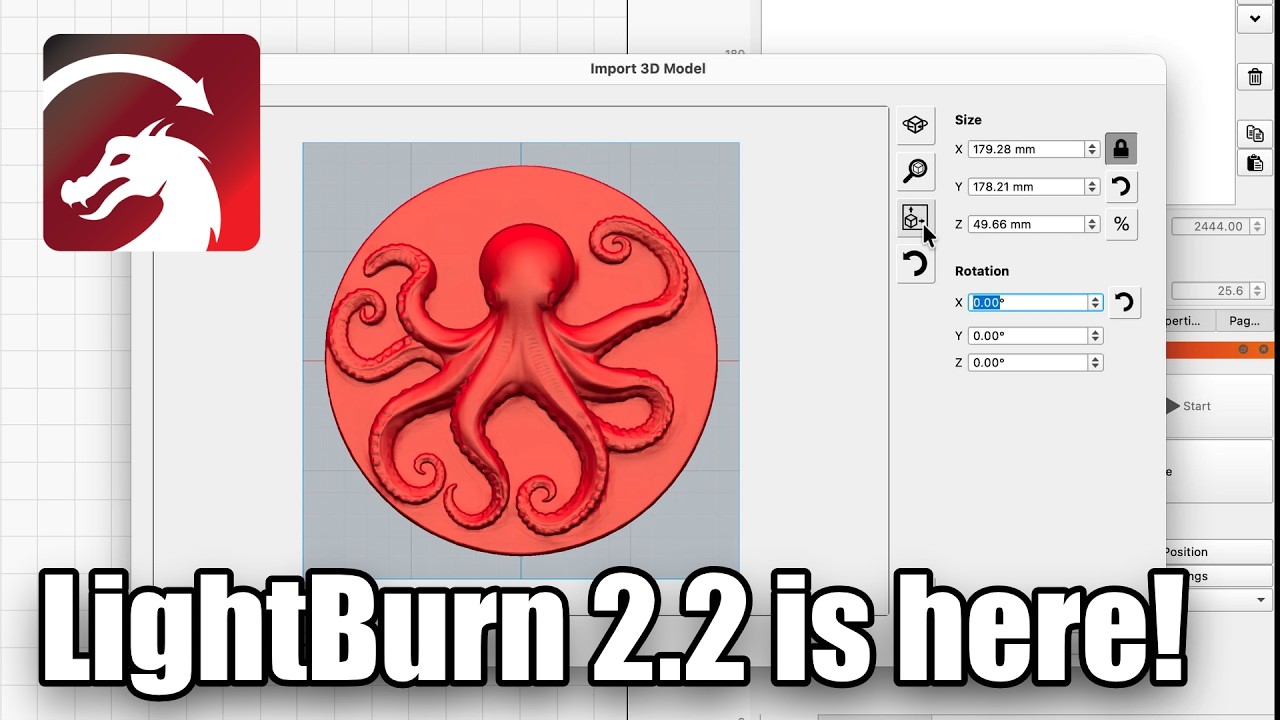This screenshot has height=720, width=1280.
Task: Reset rotation using arrow beside Rotation X
Action: point(1124,302)
